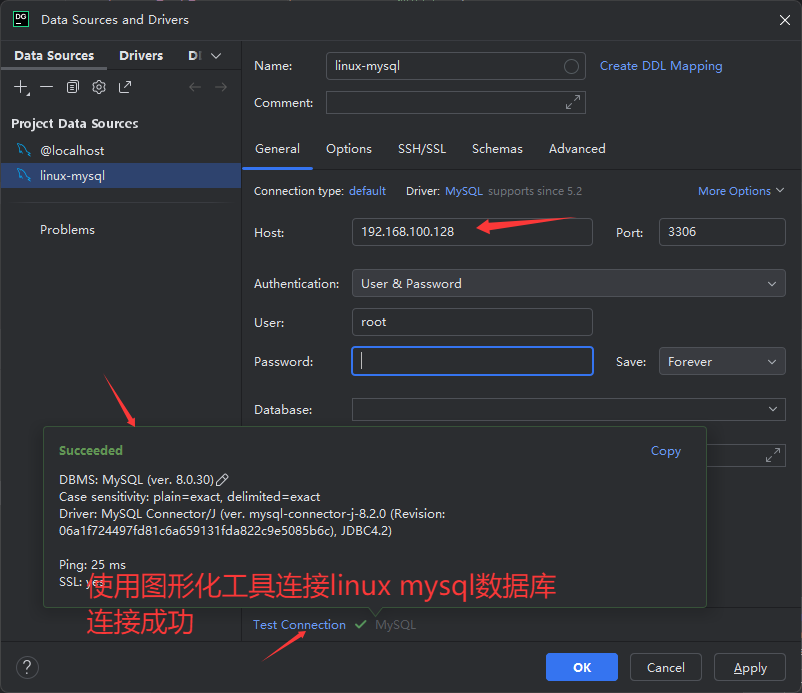The image size is (802, 693).
Task: Click into the User field
Action: point(472,322)
